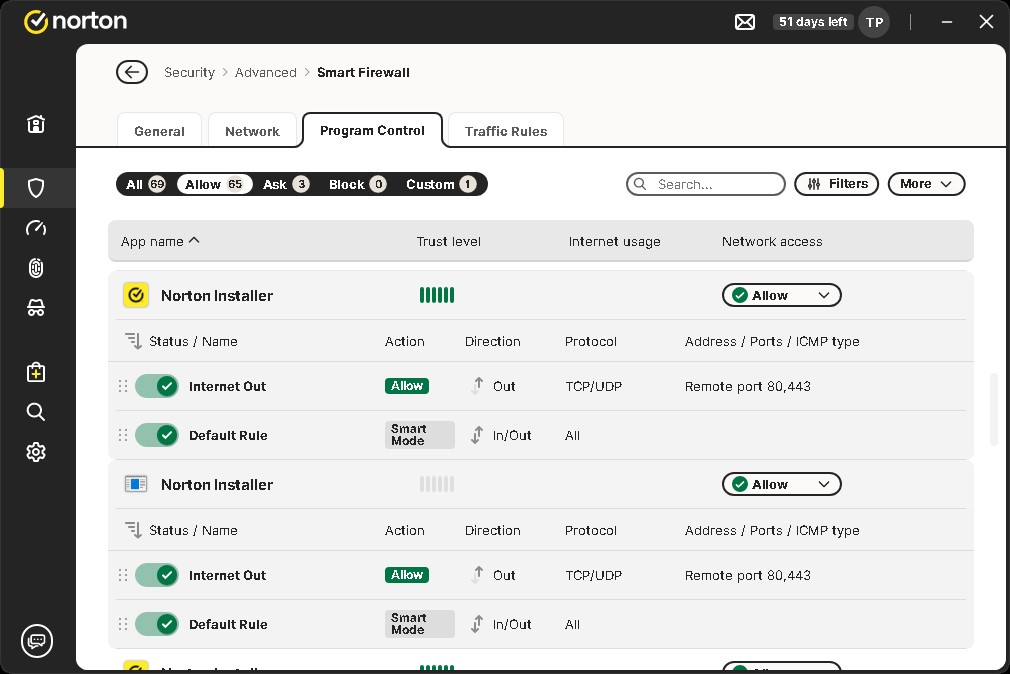Disable first Internet Out rule toggle
The image size is (1010, 674).
click(157, 386)
